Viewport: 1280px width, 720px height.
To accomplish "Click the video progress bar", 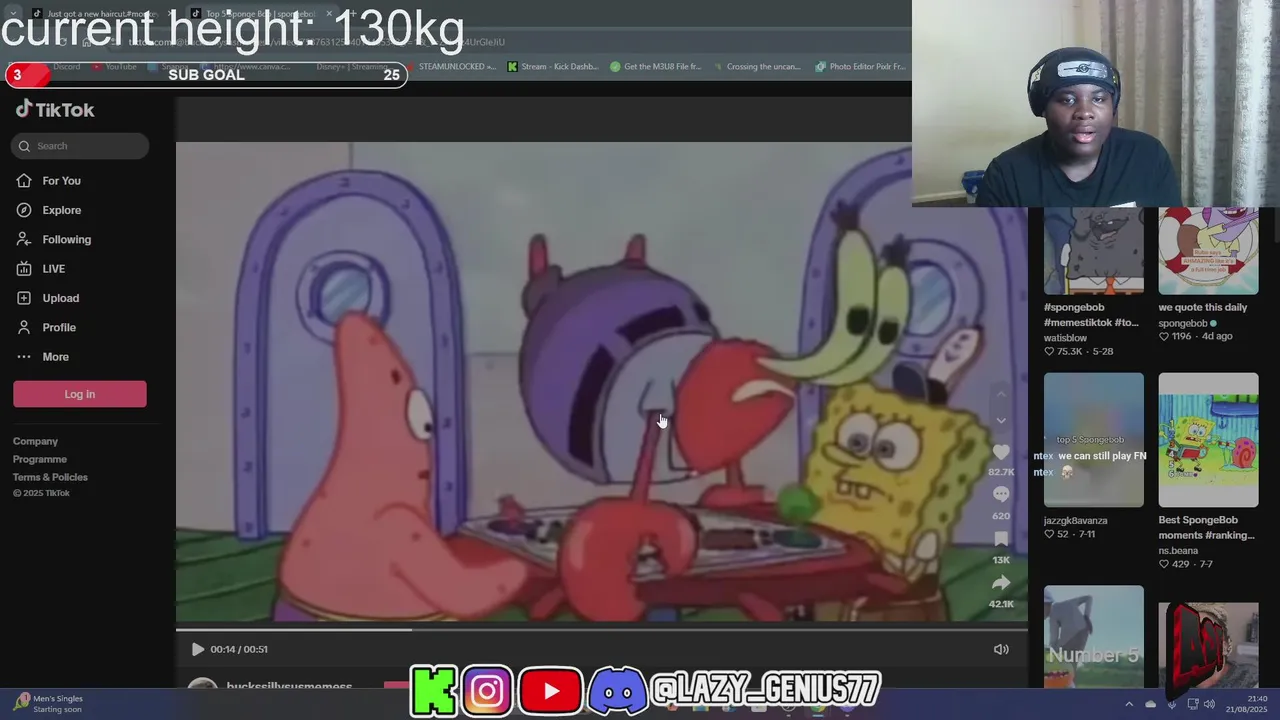I will (x=601, y=629).
